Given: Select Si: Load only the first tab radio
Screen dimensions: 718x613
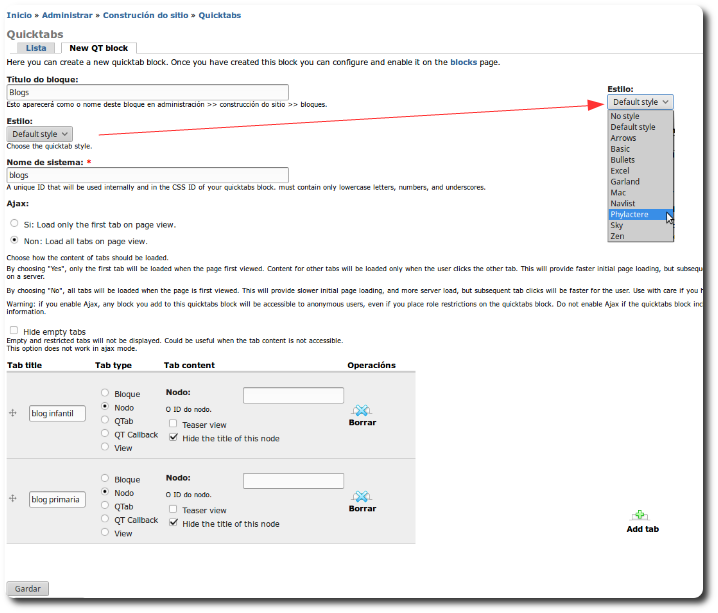Looking at the screenshot, I should 14,224.
